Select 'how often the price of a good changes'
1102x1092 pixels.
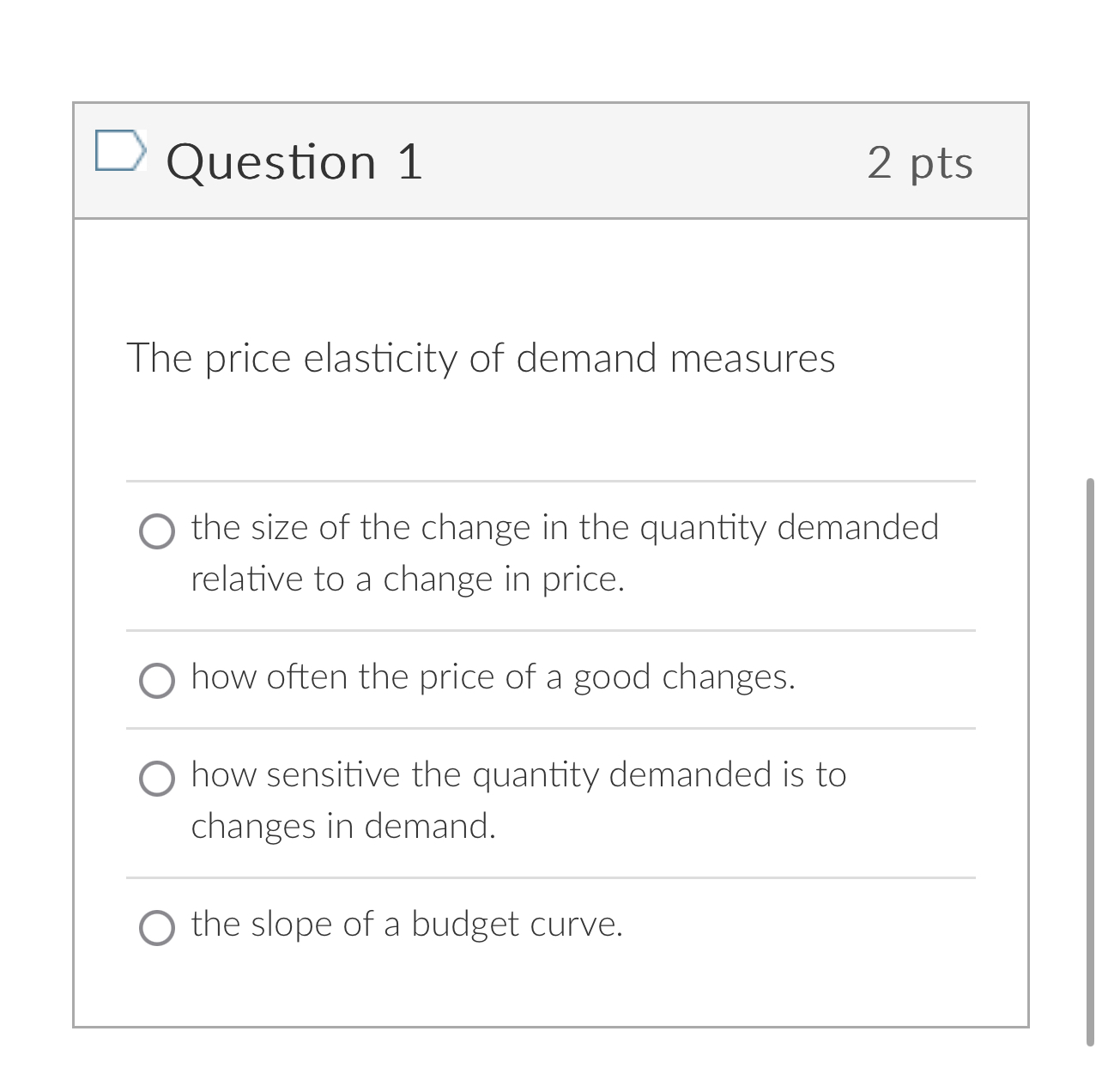157,681
